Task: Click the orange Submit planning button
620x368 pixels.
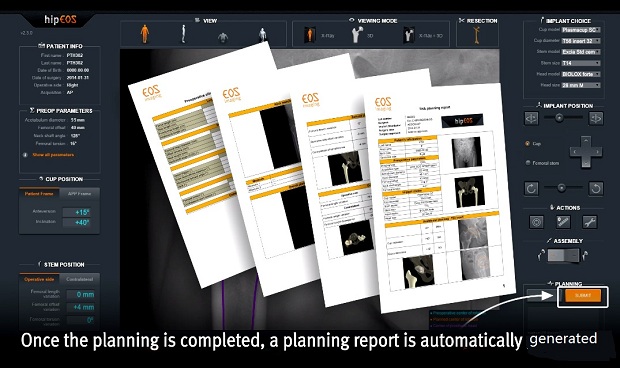Action: click(x=582, y=296)
